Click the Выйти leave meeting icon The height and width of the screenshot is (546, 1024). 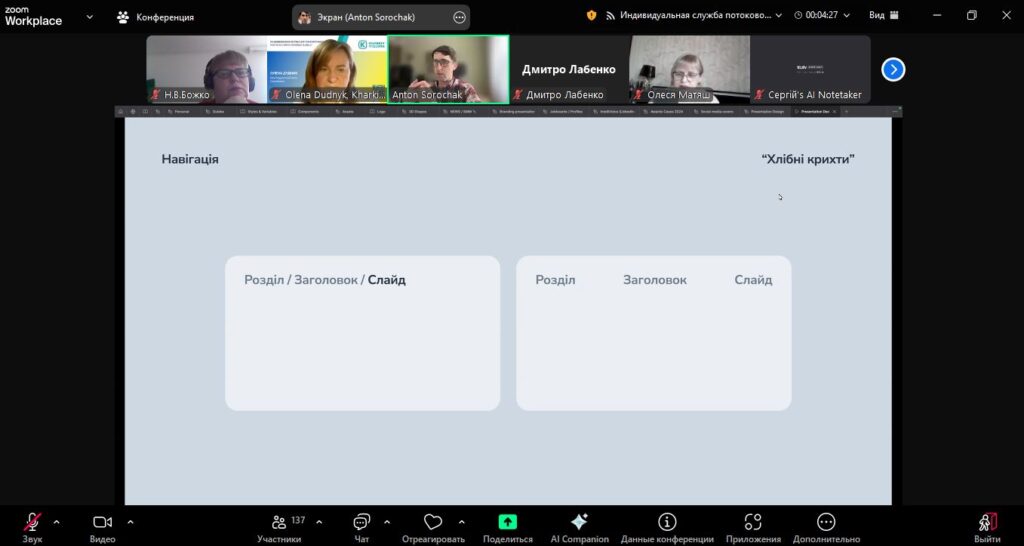[987, 522]
